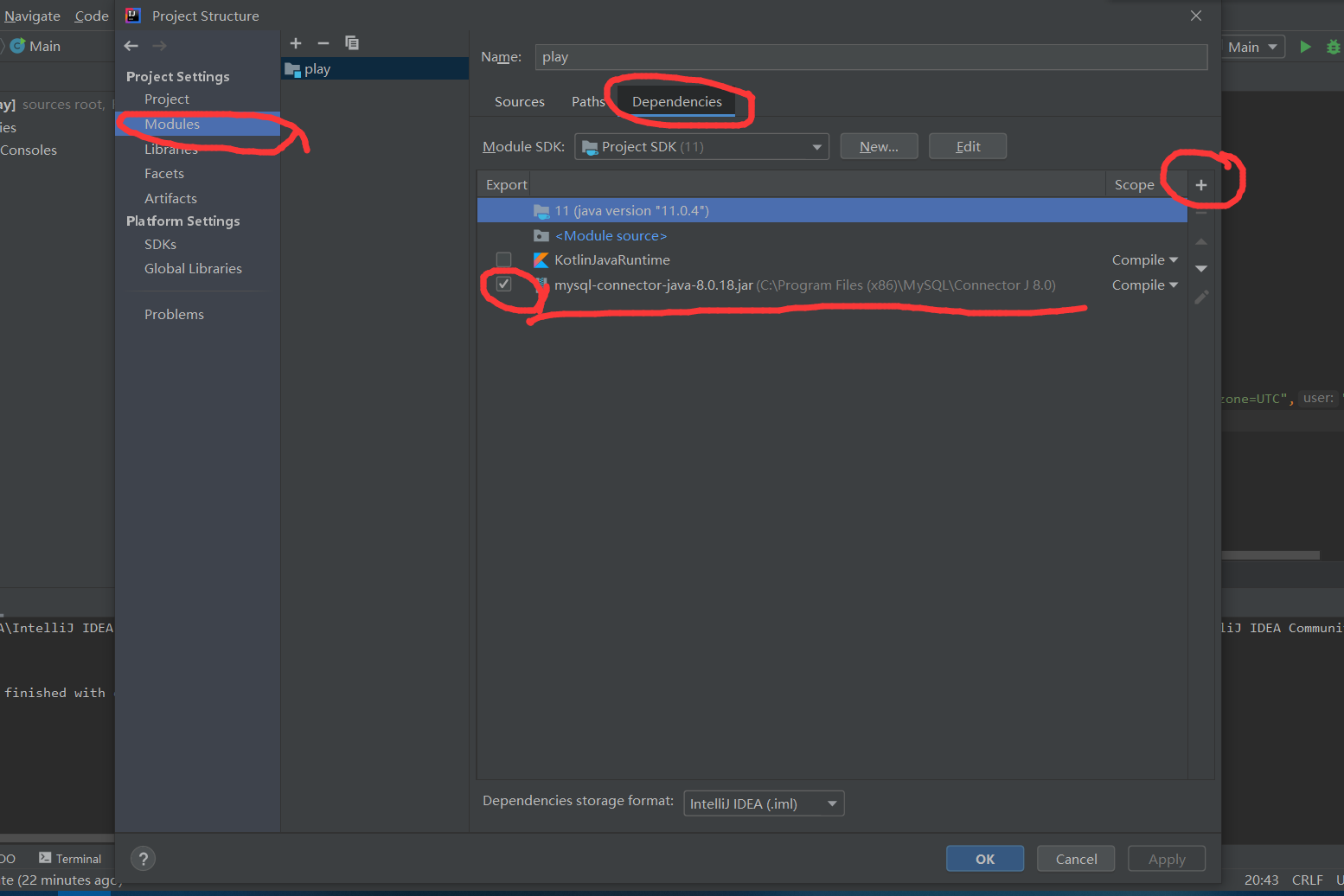Open the Dependencies storage format dropdown

coord(762,803)
